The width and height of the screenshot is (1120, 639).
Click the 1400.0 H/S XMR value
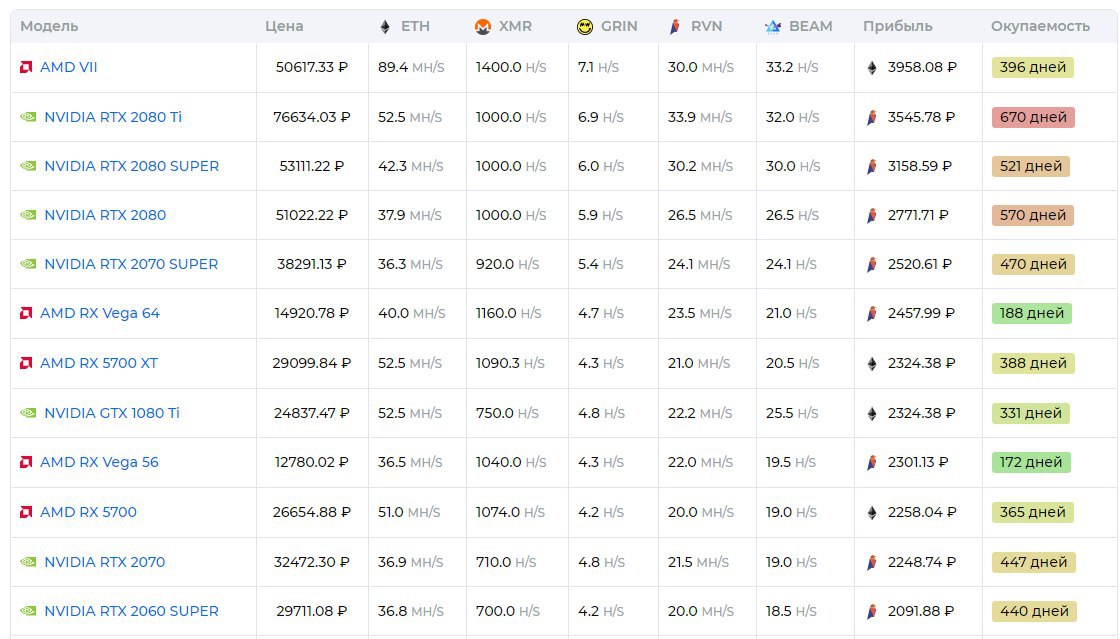511,67
